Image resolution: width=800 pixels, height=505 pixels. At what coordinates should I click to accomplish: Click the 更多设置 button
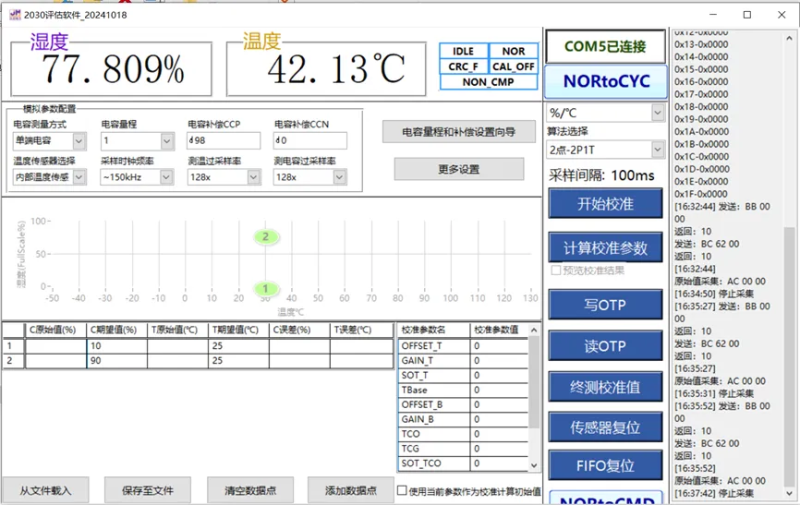[x=459, y=169]
